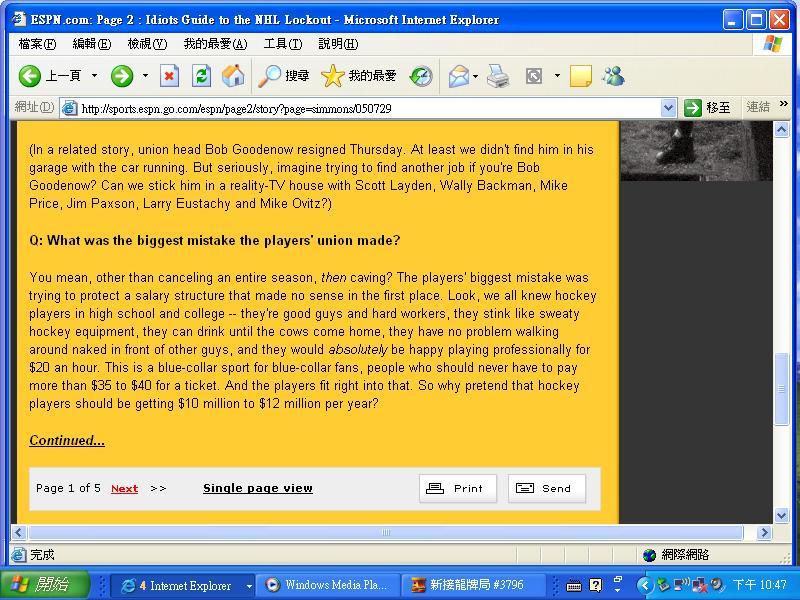Click the vertical scrollbar down arrow
Screen dimensions: 800x600
point(781,515)
